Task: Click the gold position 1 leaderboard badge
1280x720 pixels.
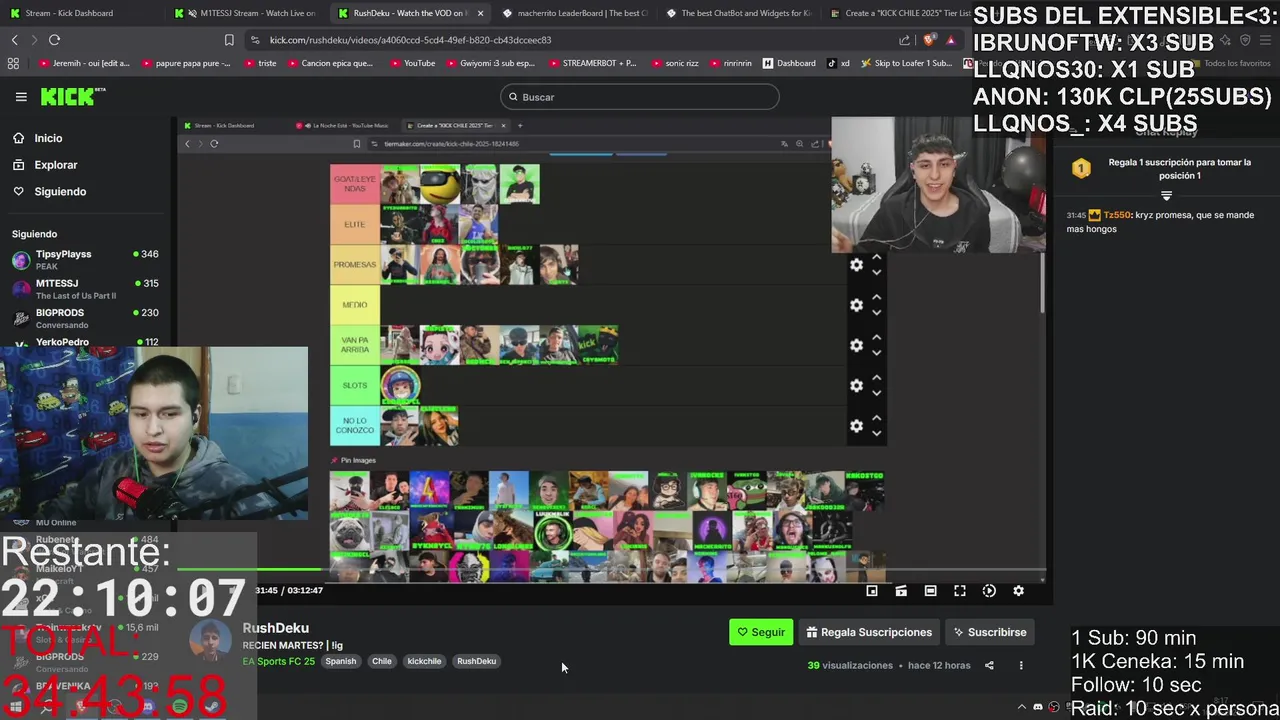Action: (1081, 169)
